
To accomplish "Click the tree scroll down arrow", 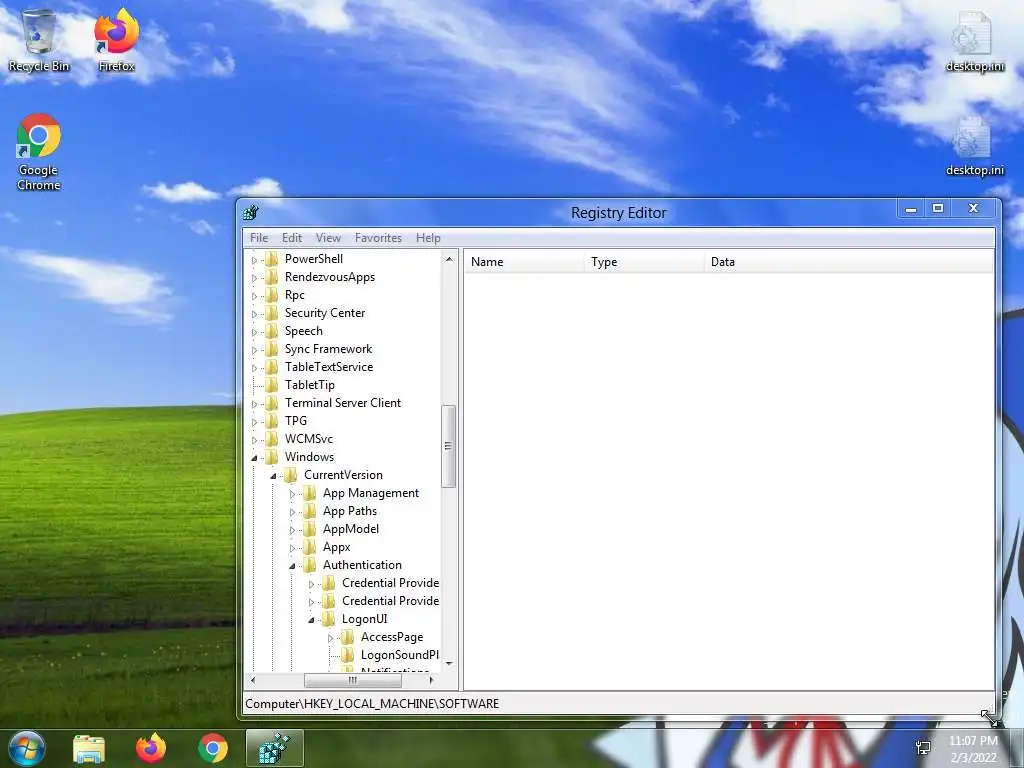I will pyautogui.click(x=449, y=664).
